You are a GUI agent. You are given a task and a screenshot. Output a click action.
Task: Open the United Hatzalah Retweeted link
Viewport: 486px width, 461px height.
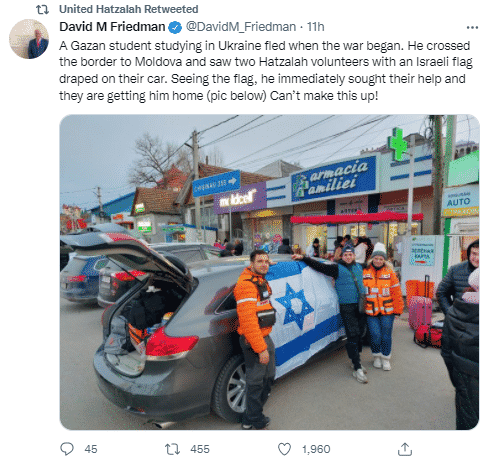point(129,9)
